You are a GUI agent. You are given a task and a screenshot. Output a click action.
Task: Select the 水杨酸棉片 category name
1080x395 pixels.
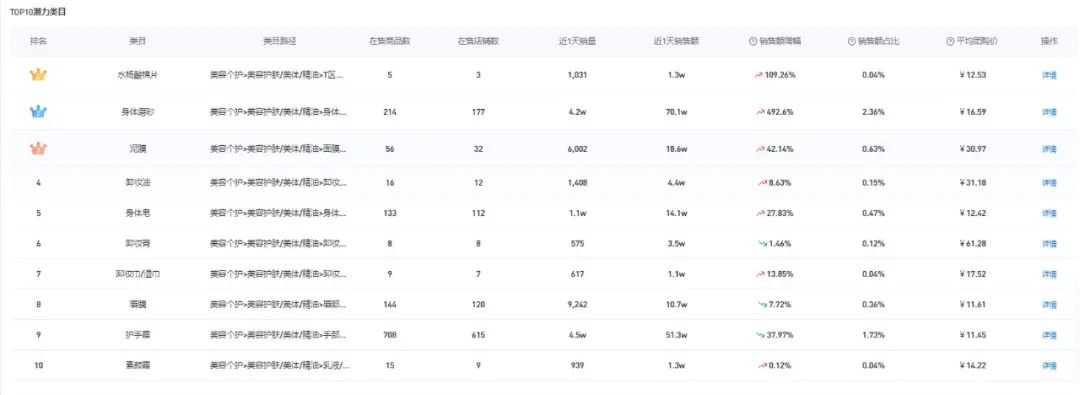coord(137,75)
